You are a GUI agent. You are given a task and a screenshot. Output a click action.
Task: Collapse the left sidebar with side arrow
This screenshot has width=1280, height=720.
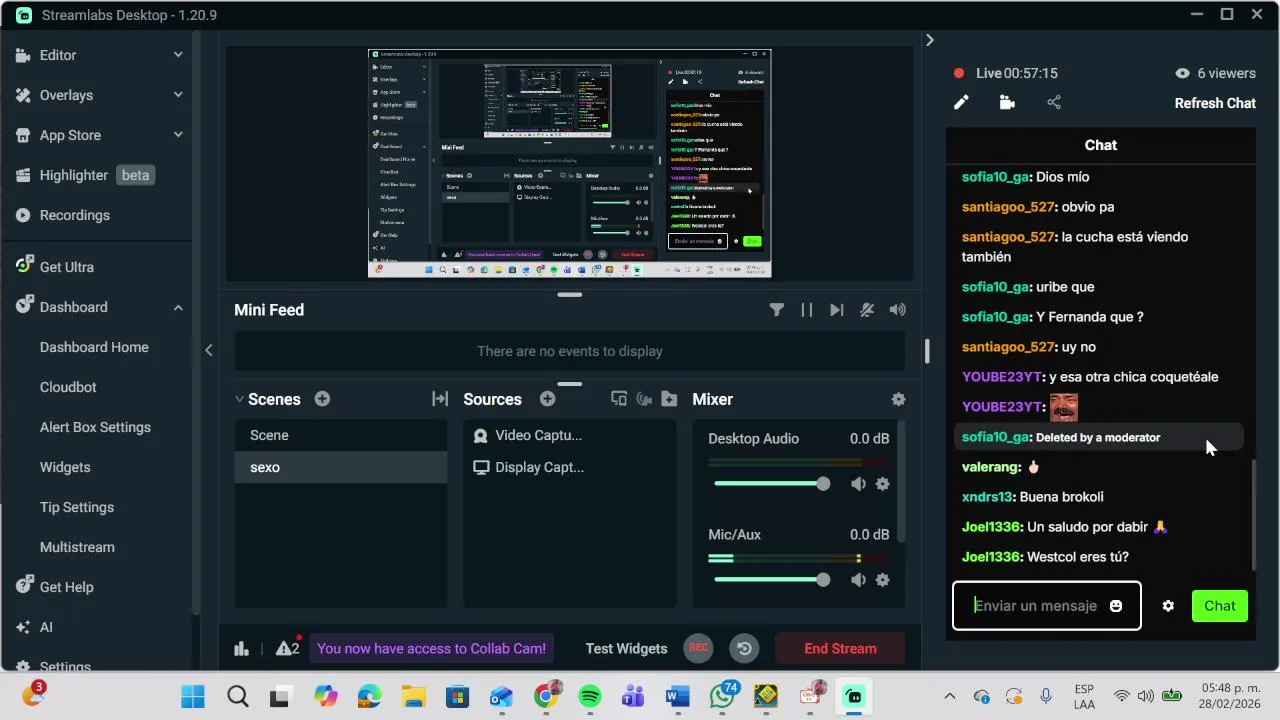click(x=208, y=350)
